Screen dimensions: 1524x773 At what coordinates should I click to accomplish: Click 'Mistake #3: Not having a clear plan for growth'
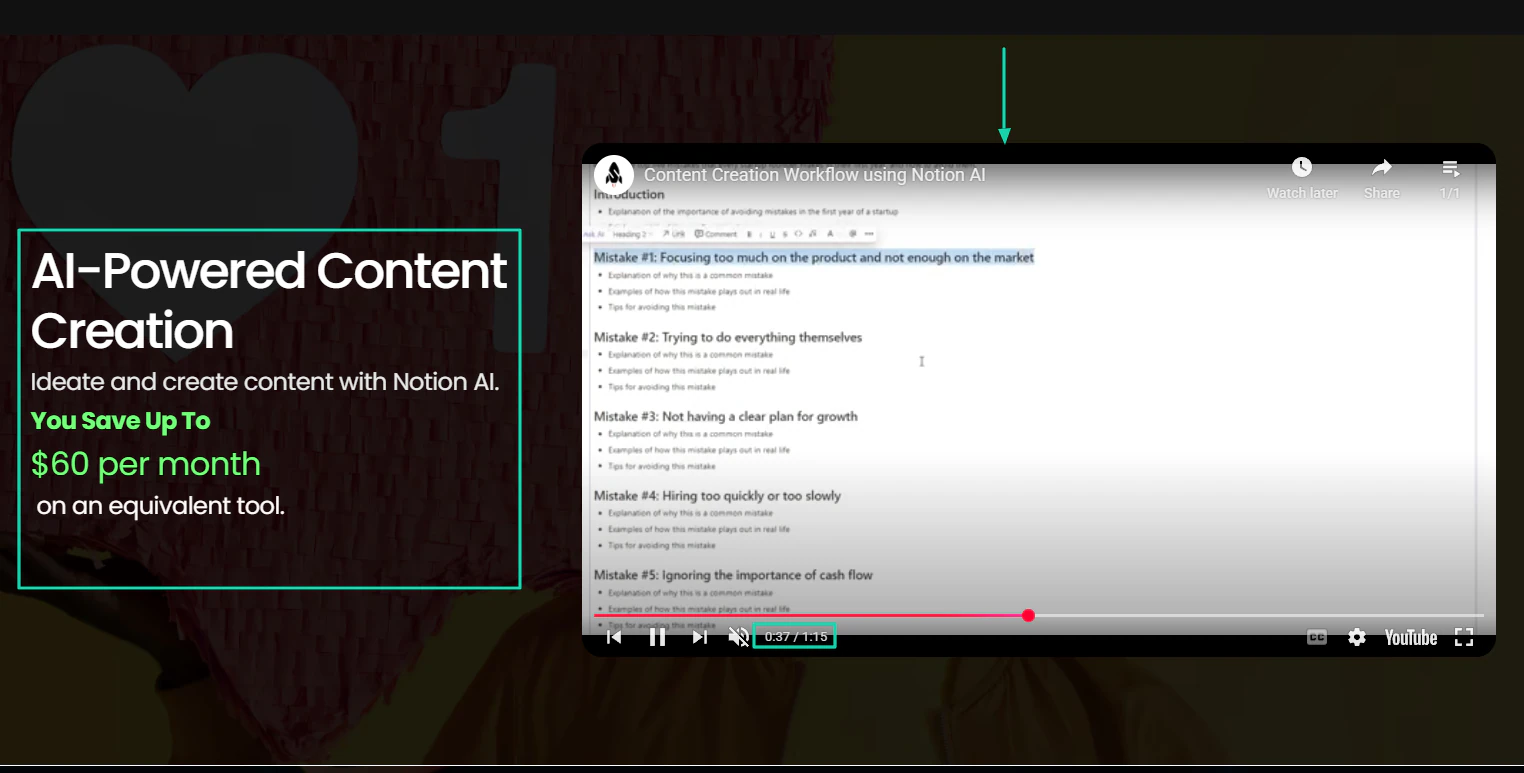726,416
